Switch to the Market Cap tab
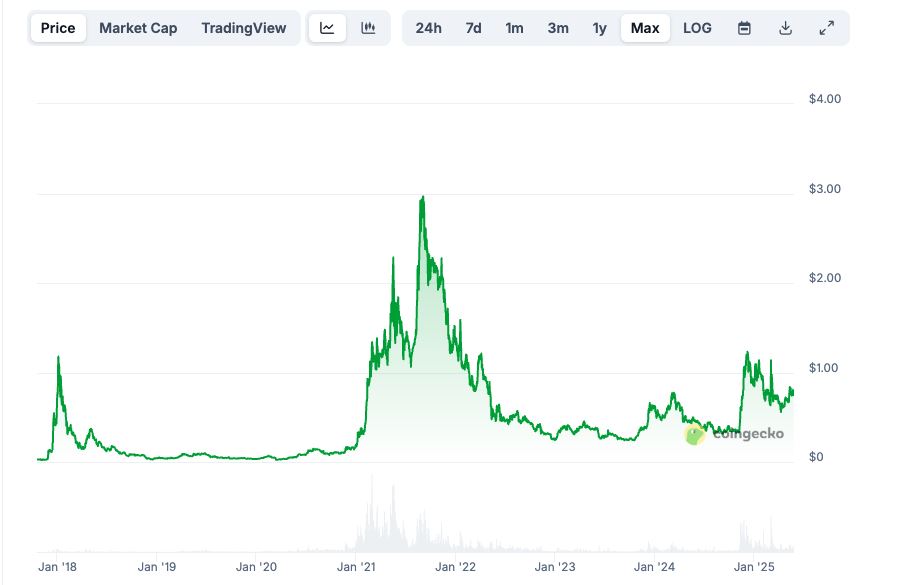This screenshot has width=899, height=585. pyautogui.click(x=138, y=28)
